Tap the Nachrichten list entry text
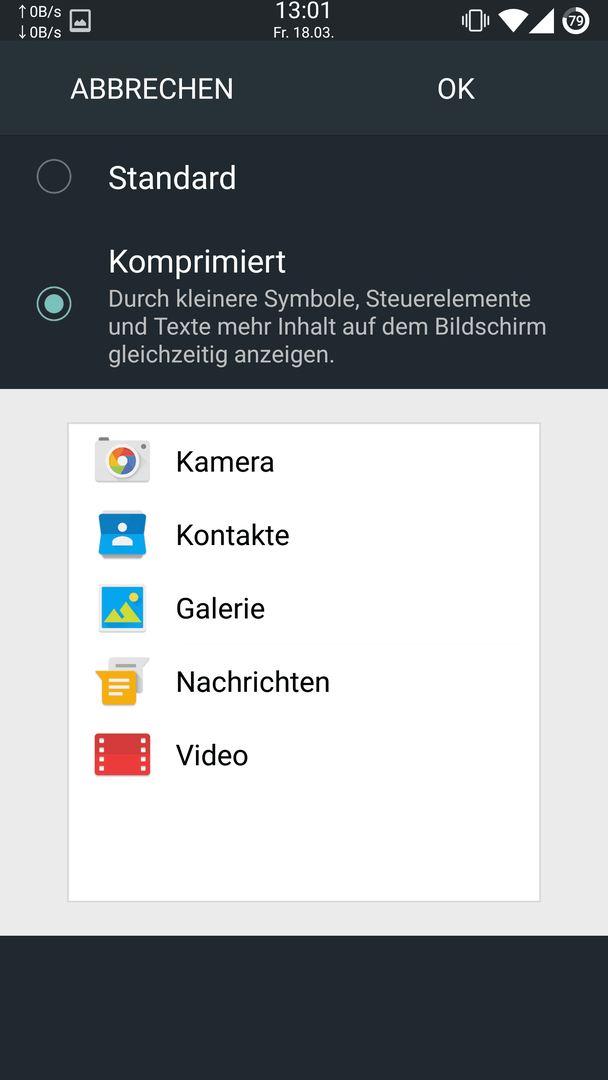Image resolution: width=608 pixels, height=1080 pixels. (253, 682)
